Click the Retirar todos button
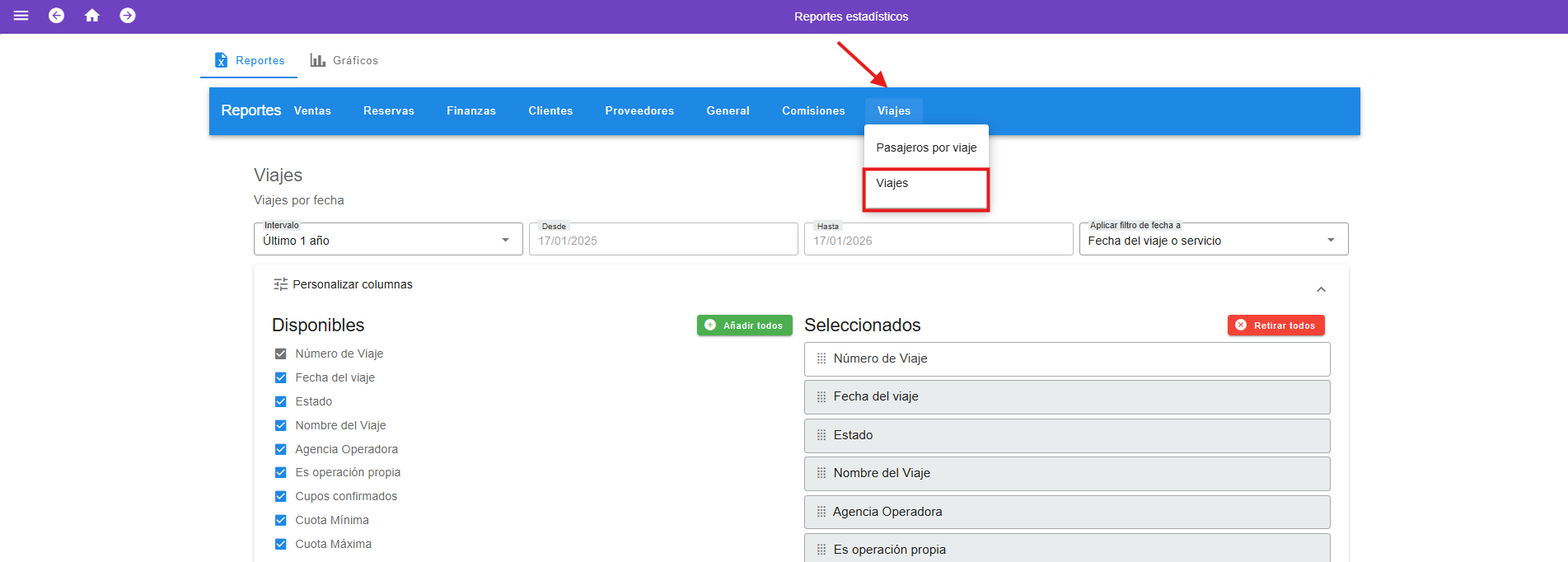Image resolution: width=1568 pixels, height=562 pixels. pos(1275,325)
